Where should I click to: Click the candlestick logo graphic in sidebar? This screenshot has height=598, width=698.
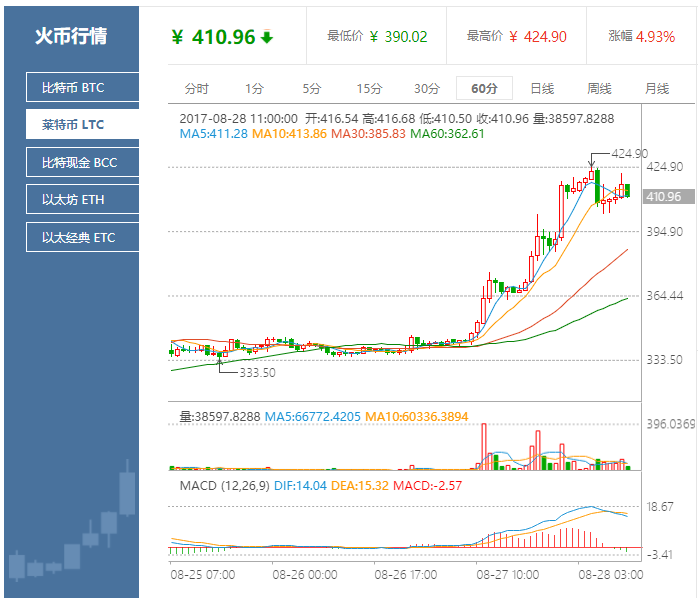tap(72, 530)
